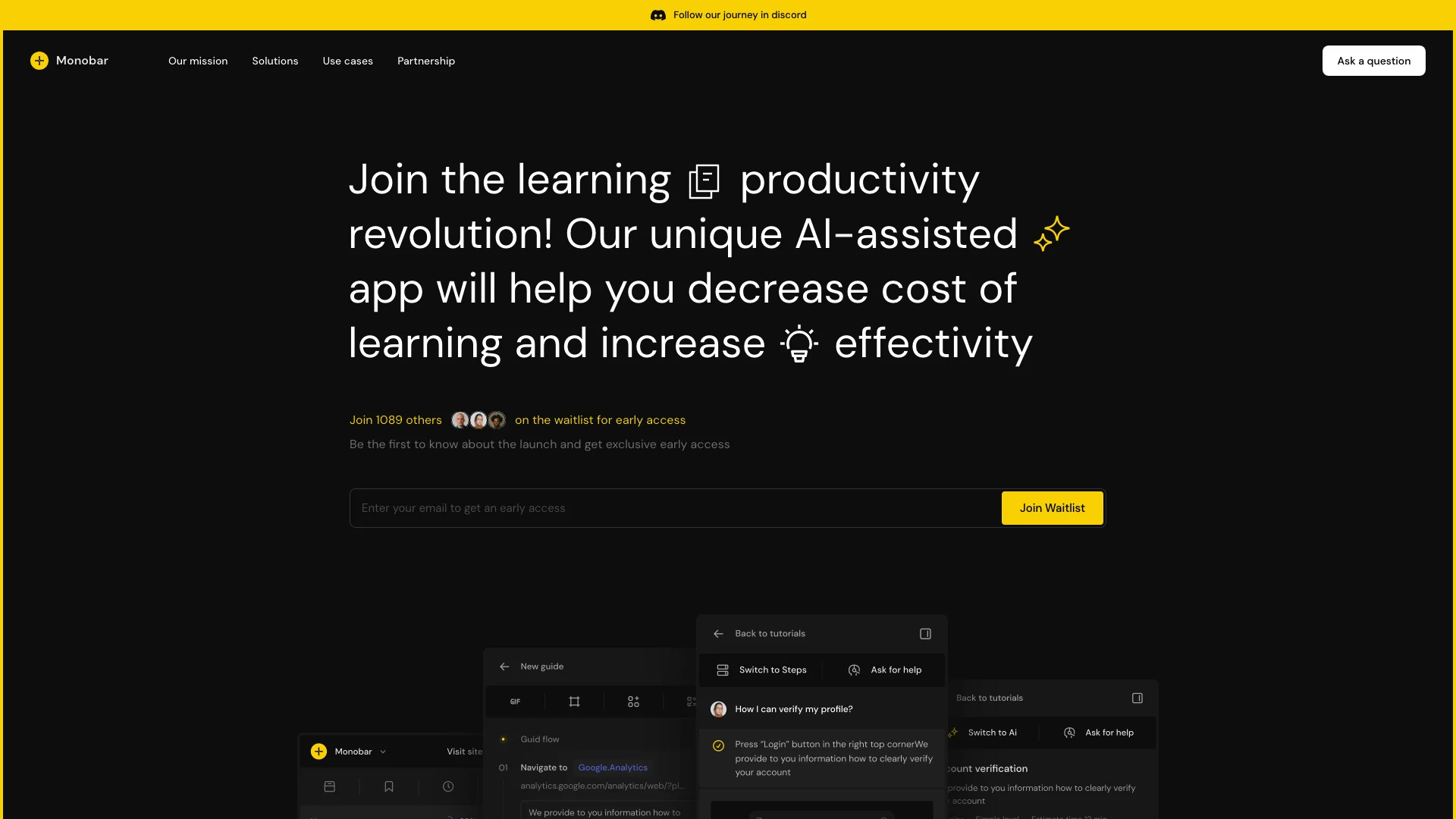Click Join Waitlist button
Image resolution: width=1456 pixels, height=819 pixels.
pyautogui.click(x=1052, y=507)
